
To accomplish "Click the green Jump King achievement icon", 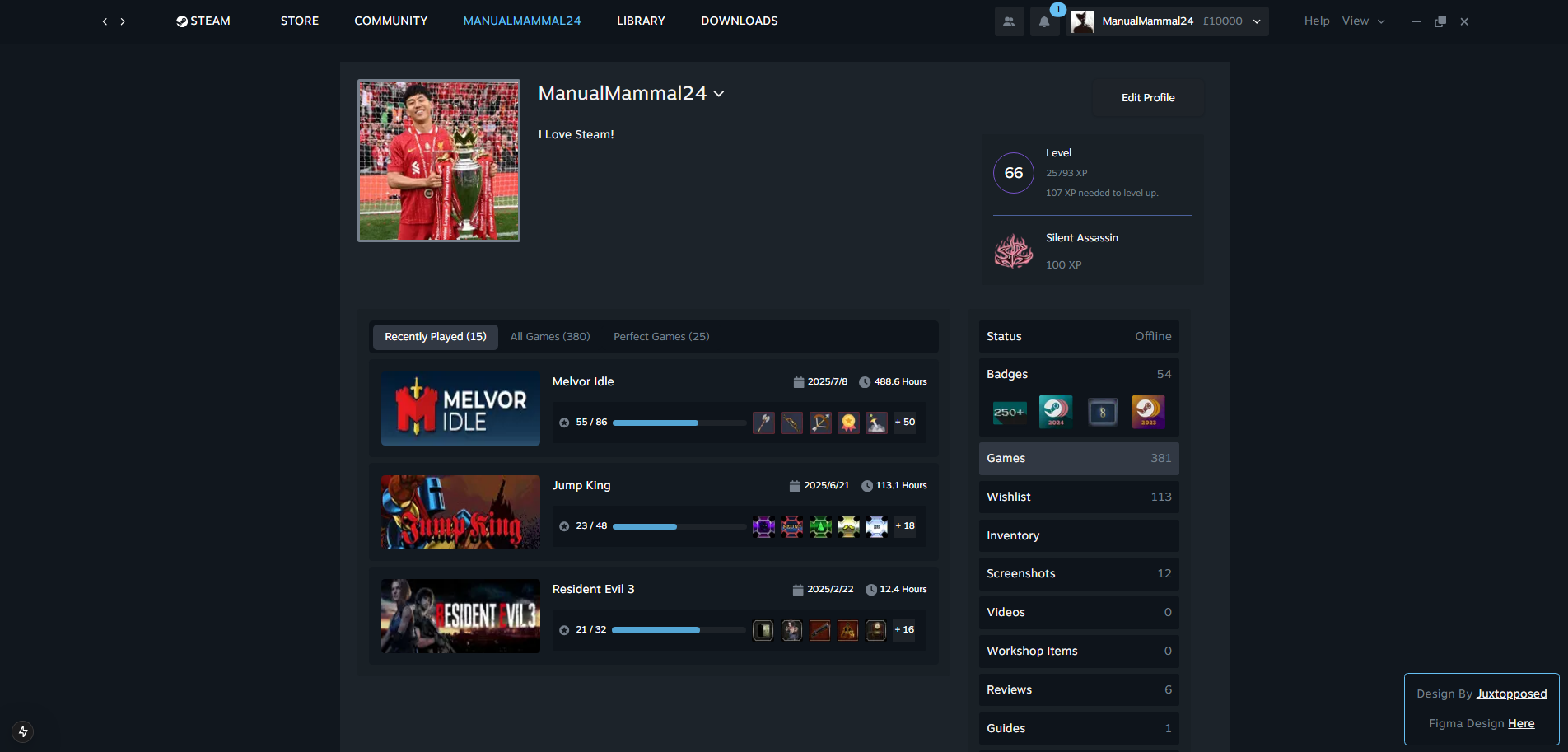I will [820, 526].
